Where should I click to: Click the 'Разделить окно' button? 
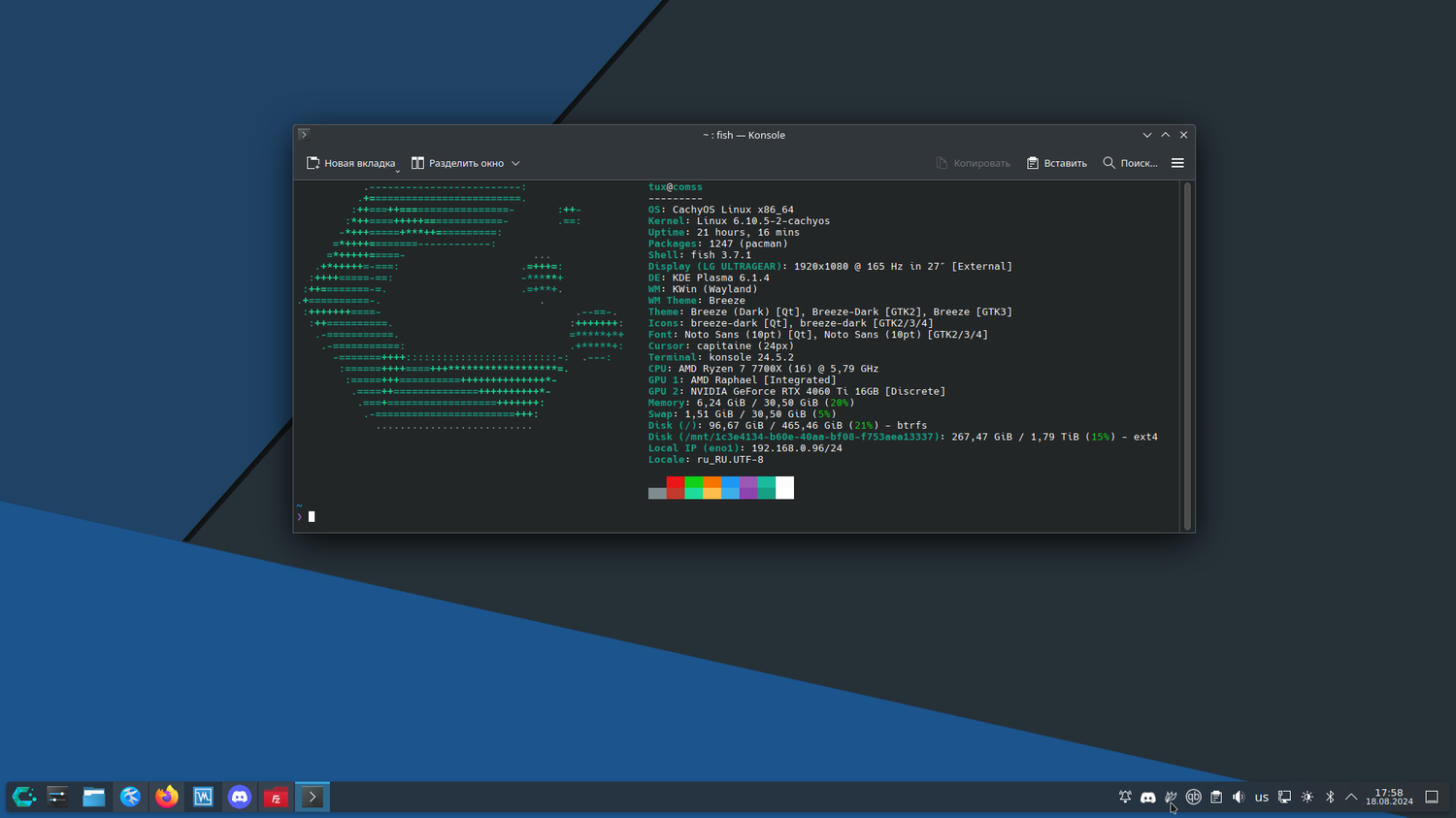point(457,163)
